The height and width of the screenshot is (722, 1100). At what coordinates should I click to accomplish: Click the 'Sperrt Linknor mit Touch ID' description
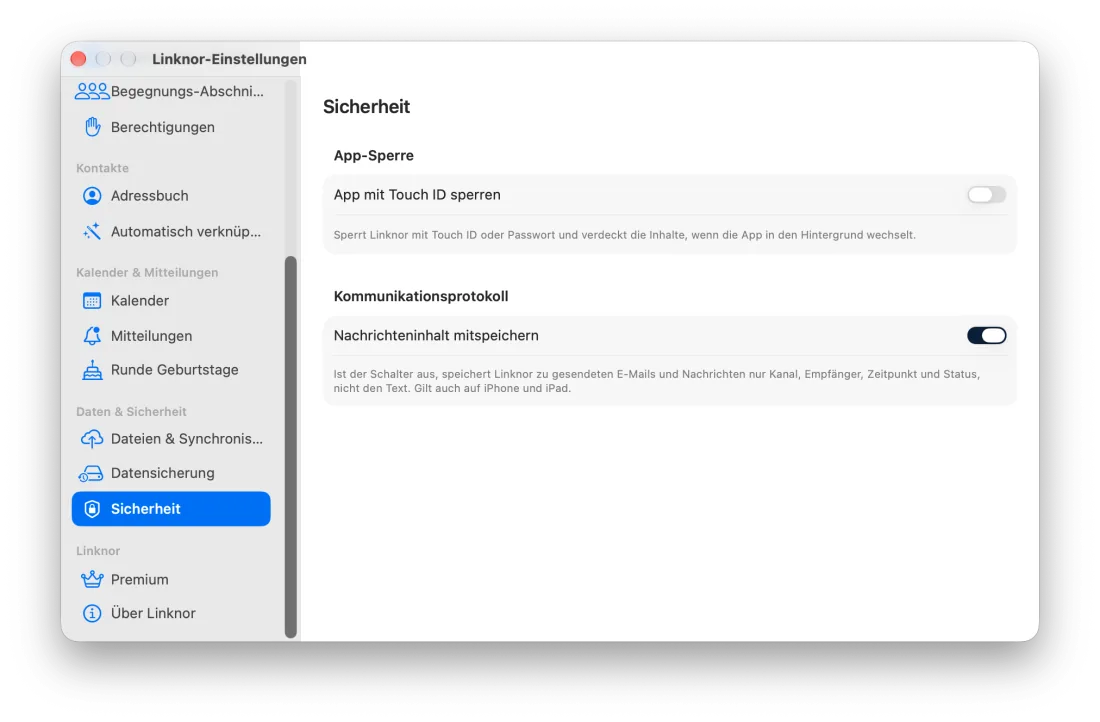[624, 235]
